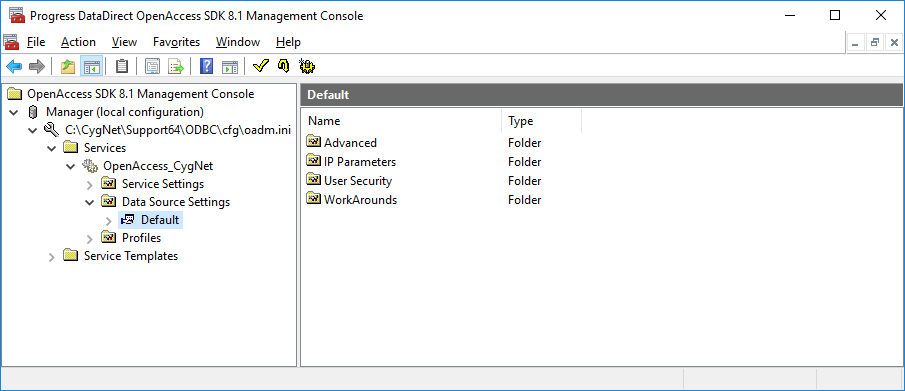Click the gray Forward arrow
Viewport: 905px width, 391px height.
(36, 66)
